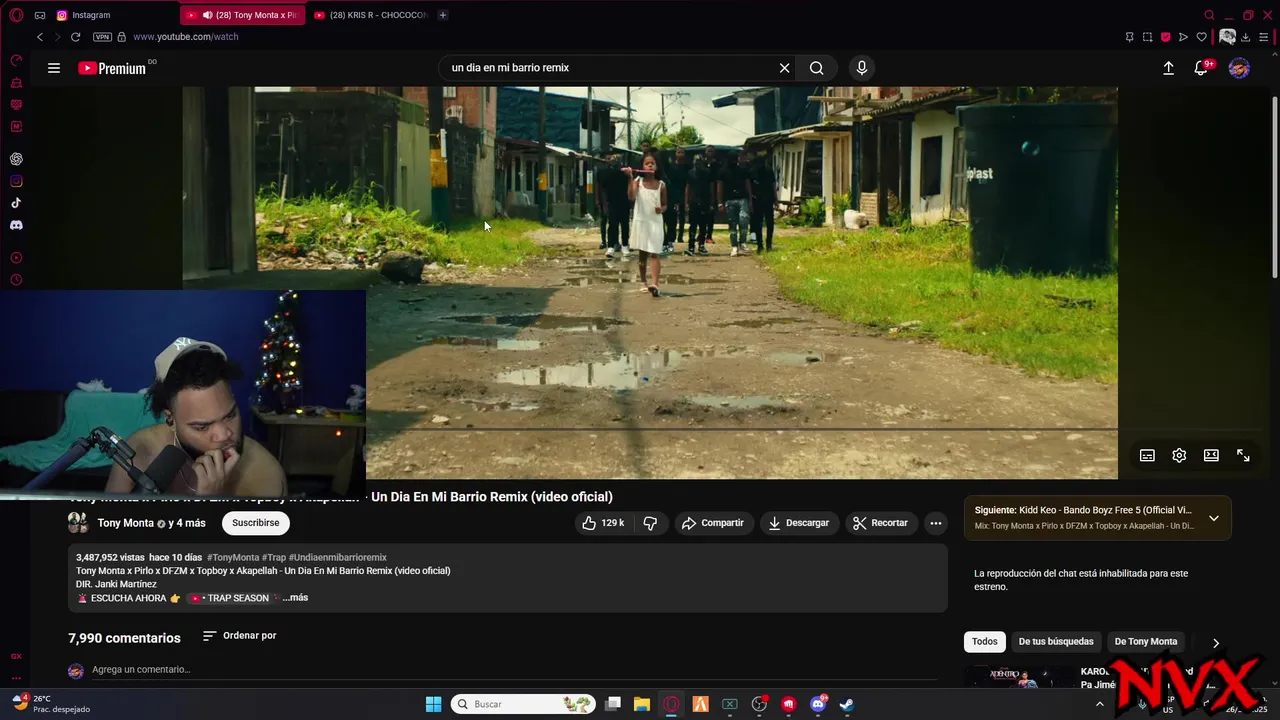The height and width of the screenshot is (720, 1280).
Task: Toggle the VPN badge in address bar
Action: pyautogui.click(x=102, y=37)
